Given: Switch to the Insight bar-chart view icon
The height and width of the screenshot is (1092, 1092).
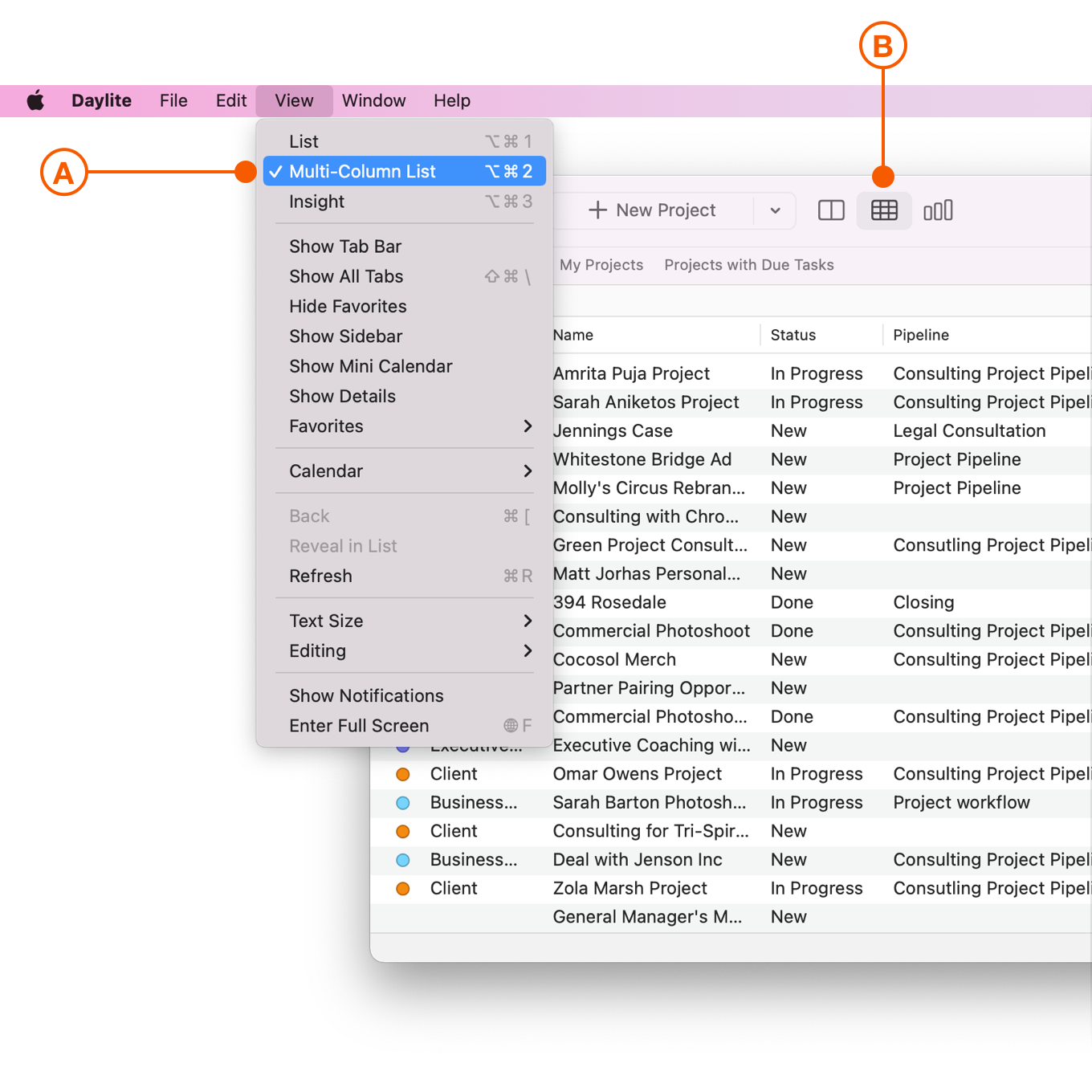Looking at the screenshot, I should click(937, 210).
